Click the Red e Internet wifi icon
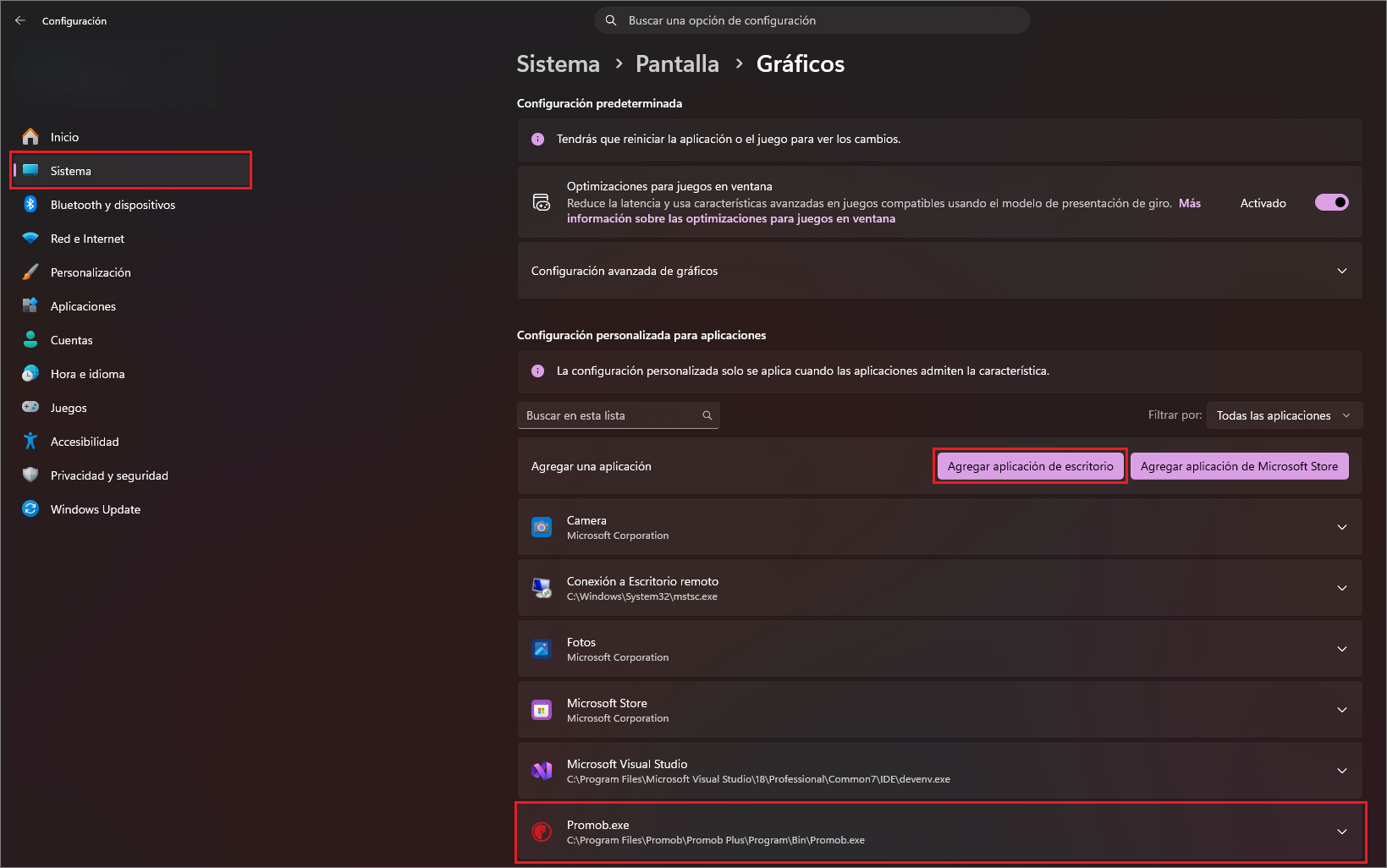 [30, 238]
